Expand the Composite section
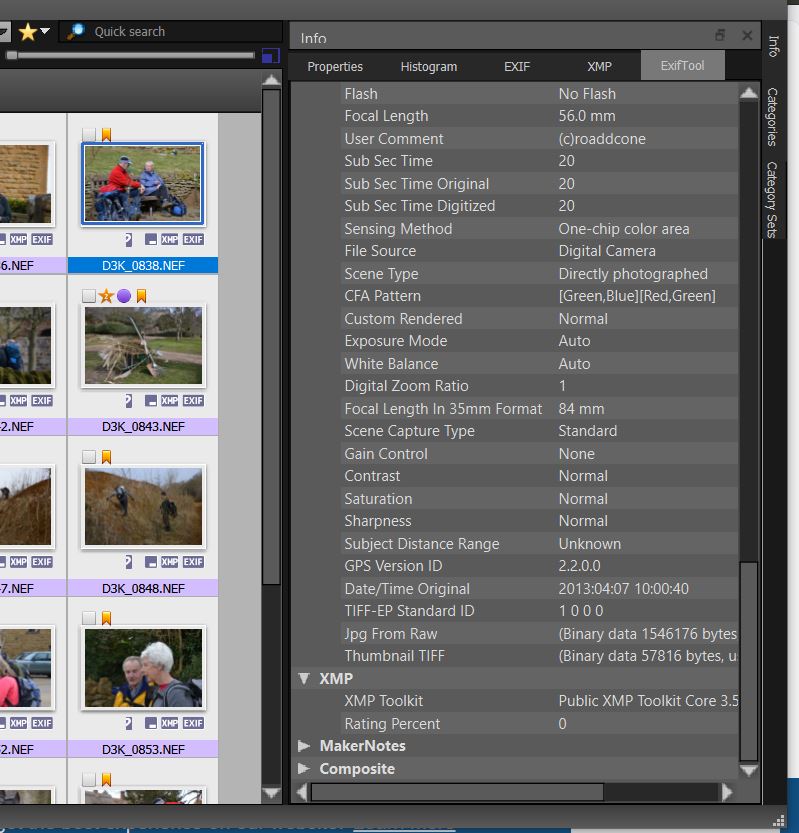The height and width of the screenshot is (833, 799). pos(304,769)
